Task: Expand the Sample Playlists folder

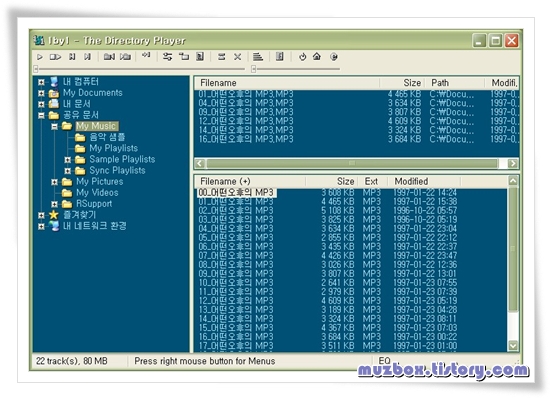Action: coord(68,160)
